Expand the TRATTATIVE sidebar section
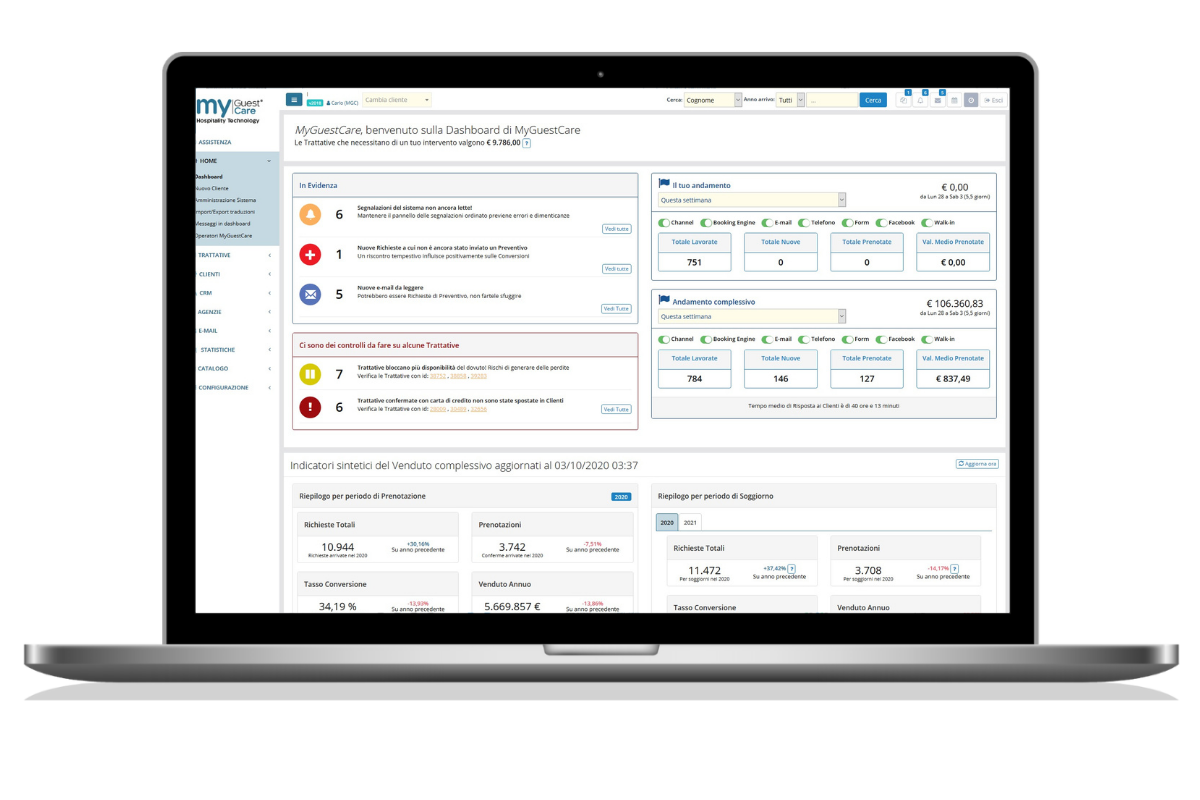This screenshot has height=800, width=1200. coord(215,254)
